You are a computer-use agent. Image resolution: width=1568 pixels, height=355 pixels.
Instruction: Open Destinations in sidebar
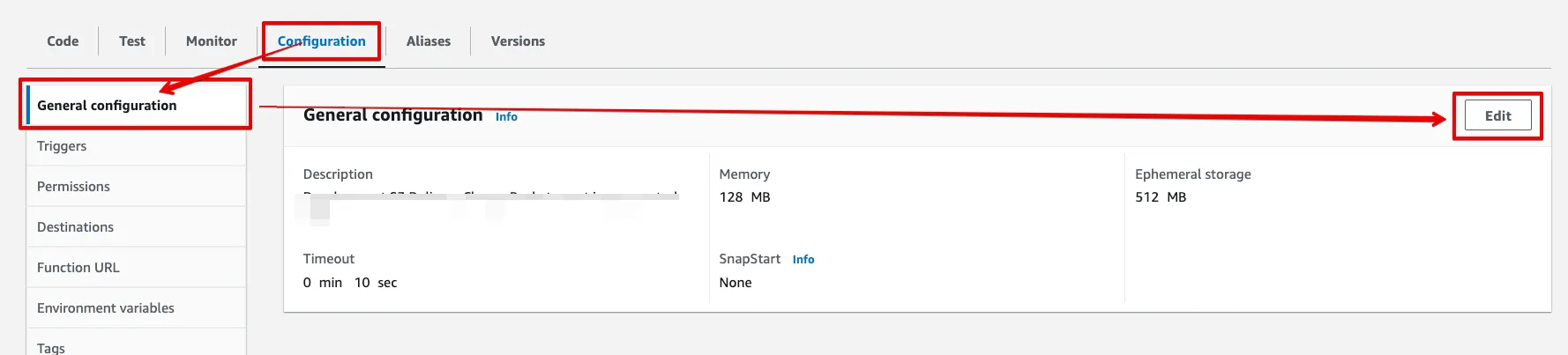75,227
